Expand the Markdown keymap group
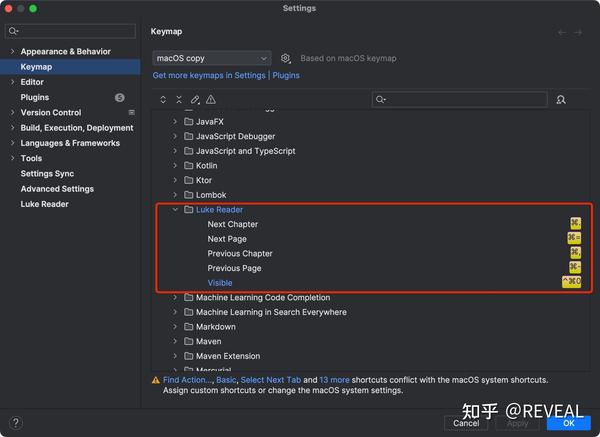 (175, 327)
